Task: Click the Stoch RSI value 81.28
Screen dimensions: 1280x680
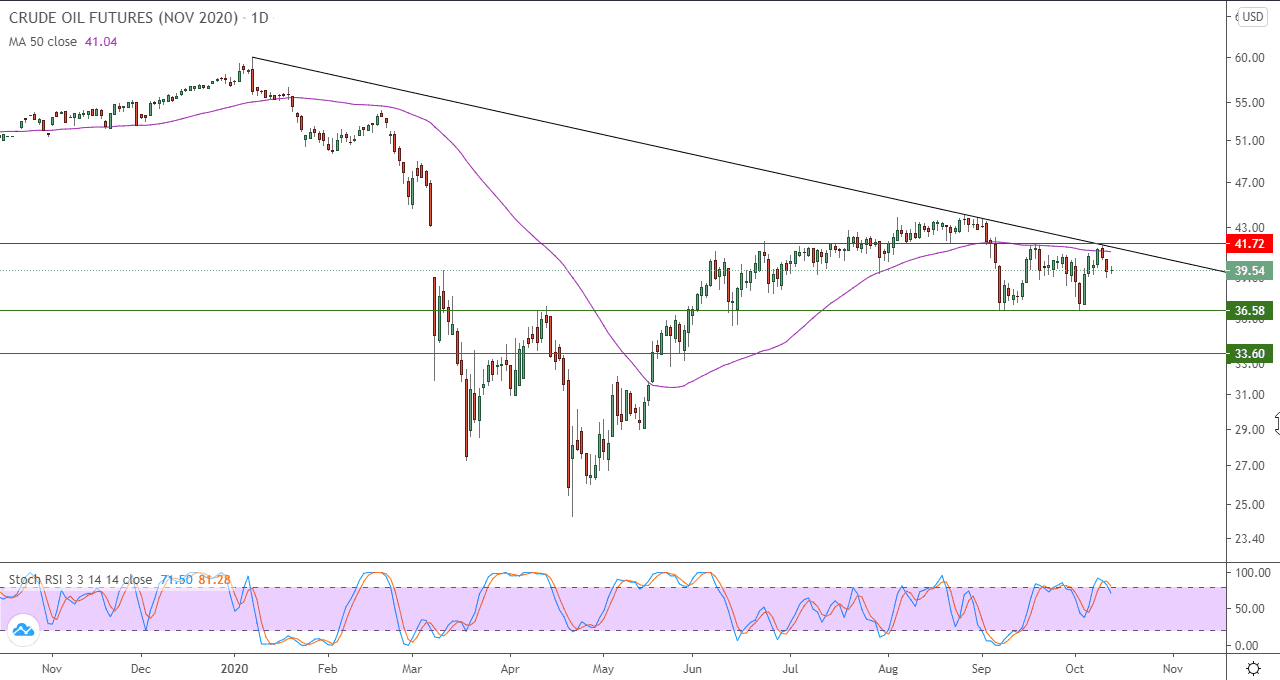Action: click(x=215, y=579)
